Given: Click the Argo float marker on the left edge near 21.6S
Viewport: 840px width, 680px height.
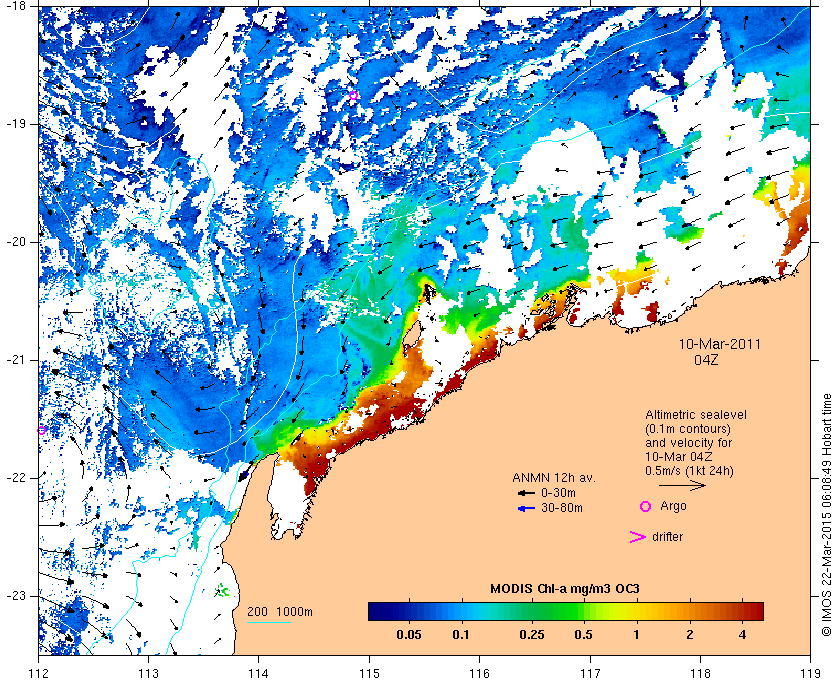Looking at the screenshot, I should tap(41, 430).
